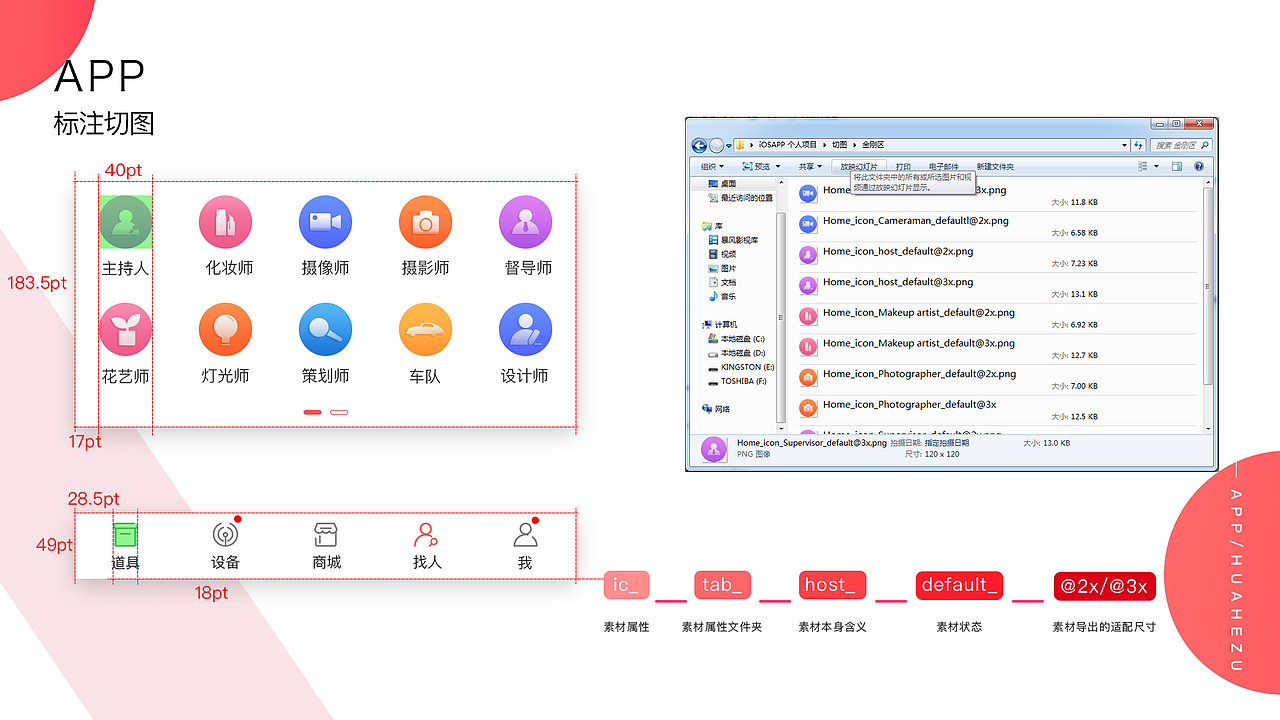Click the 电子邮件 email button
1280x720 pixels.
[943, 167]
